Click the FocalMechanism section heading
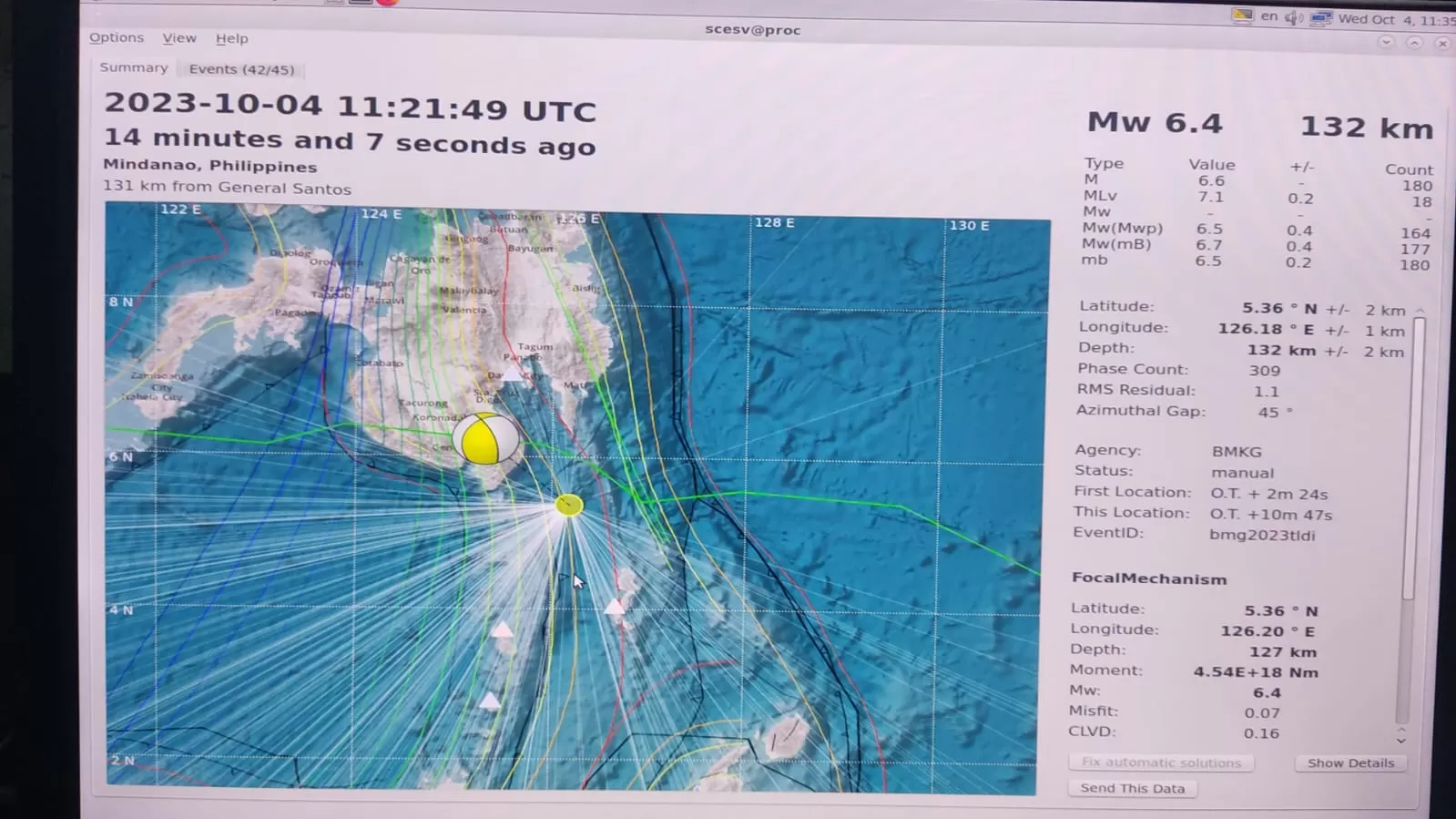This screenshot has height=819, width=1456. tap(1149, 579)
